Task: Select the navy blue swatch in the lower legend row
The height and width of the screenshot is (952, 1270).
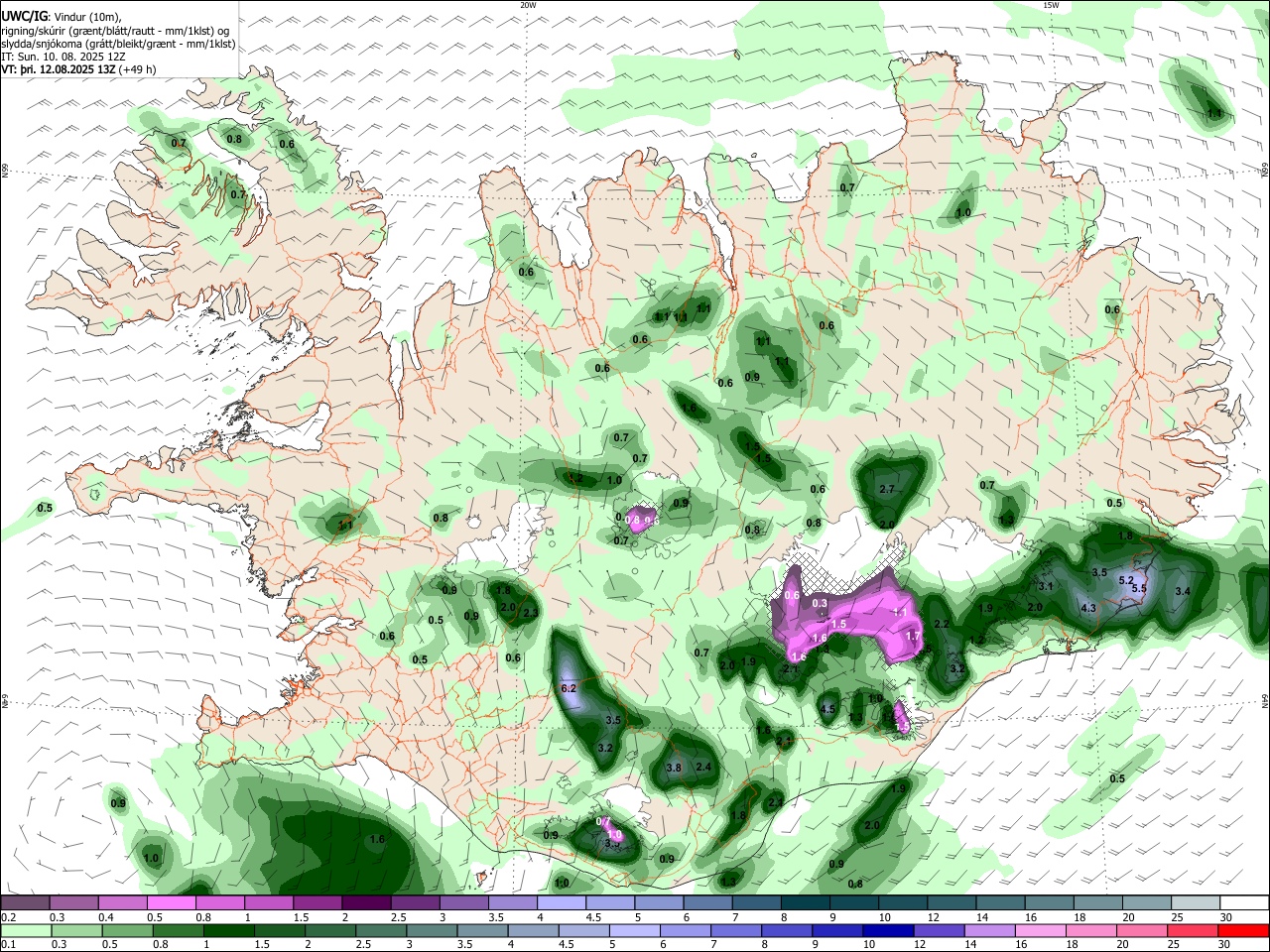Action: (887, 930)
